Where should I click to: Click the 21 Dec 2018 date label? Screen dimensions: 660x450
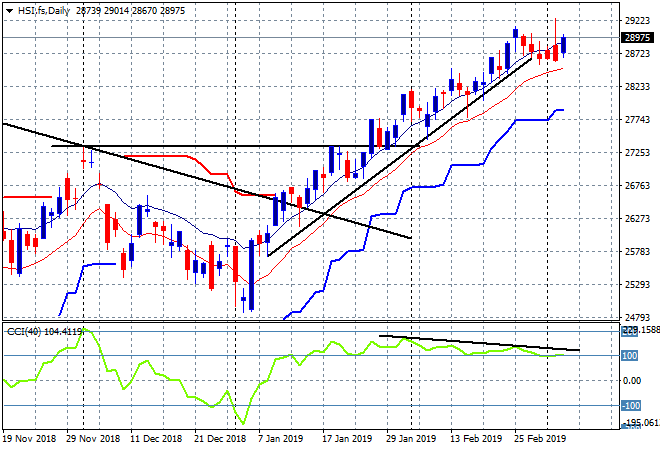pos(220,439)
